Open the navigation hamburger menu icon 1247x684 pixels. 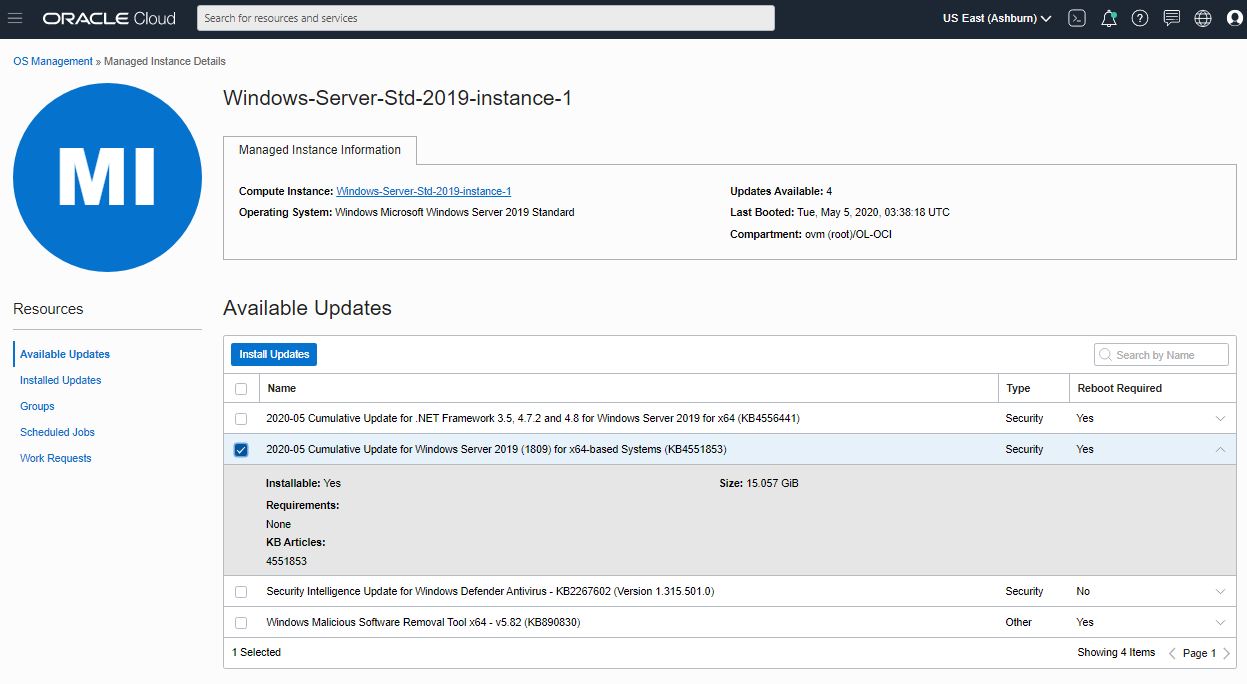pyautogui.click(x=15, y=17)
